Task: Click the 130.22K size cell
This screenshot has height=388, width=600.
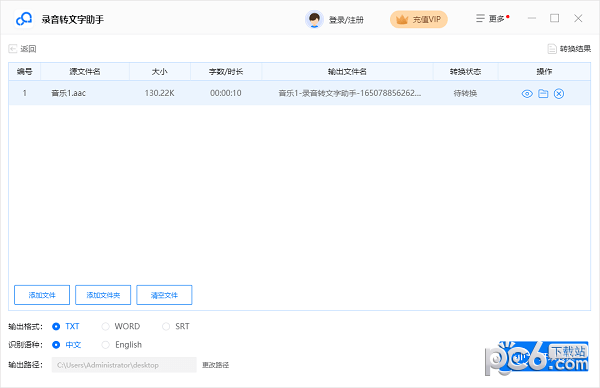Action: click(160, 93)
